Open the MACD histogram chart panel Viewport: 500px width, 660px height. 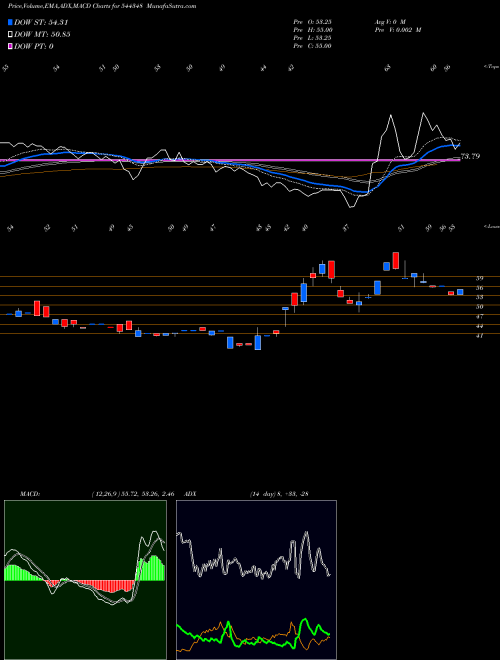(85, 580)
